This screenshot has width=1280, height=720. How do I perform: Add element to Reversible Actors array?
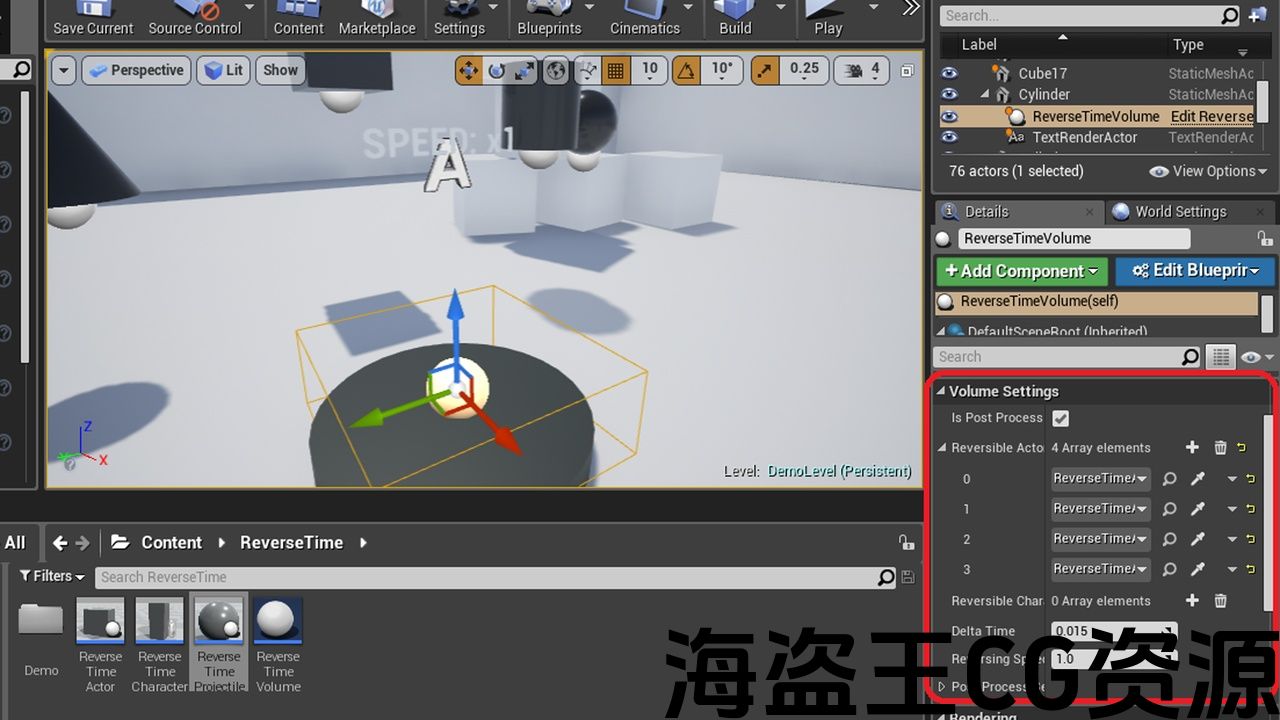click(x=1191, y=448)
